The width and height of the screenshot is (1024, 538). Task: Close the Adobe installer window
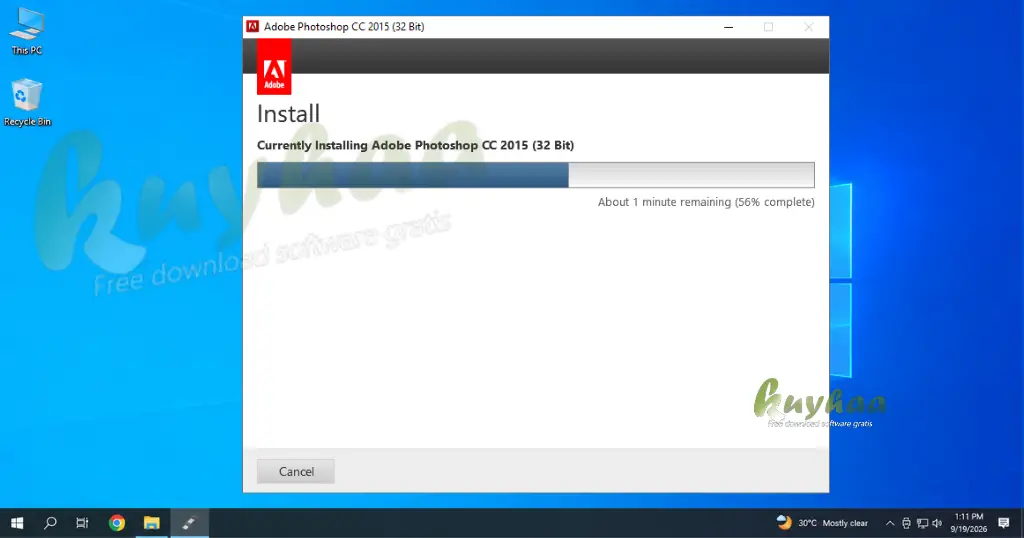click(808, 27)
